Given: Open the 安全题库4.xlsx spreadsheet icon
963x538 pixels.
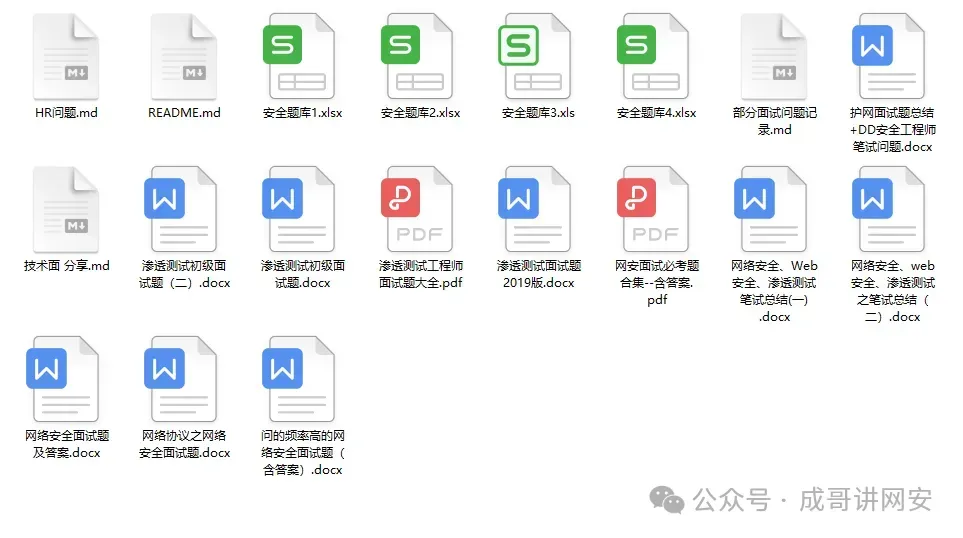Looking at the screenshot, I should [652, 57].
